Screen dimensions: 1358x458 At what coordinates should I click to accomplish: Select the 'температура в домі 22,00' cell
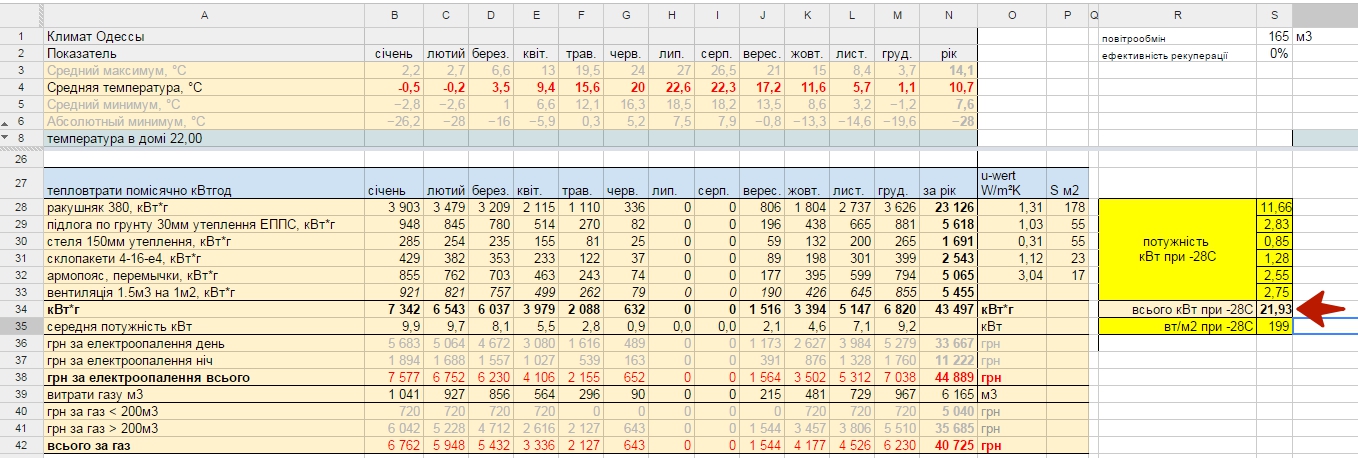tap(204, 138)
